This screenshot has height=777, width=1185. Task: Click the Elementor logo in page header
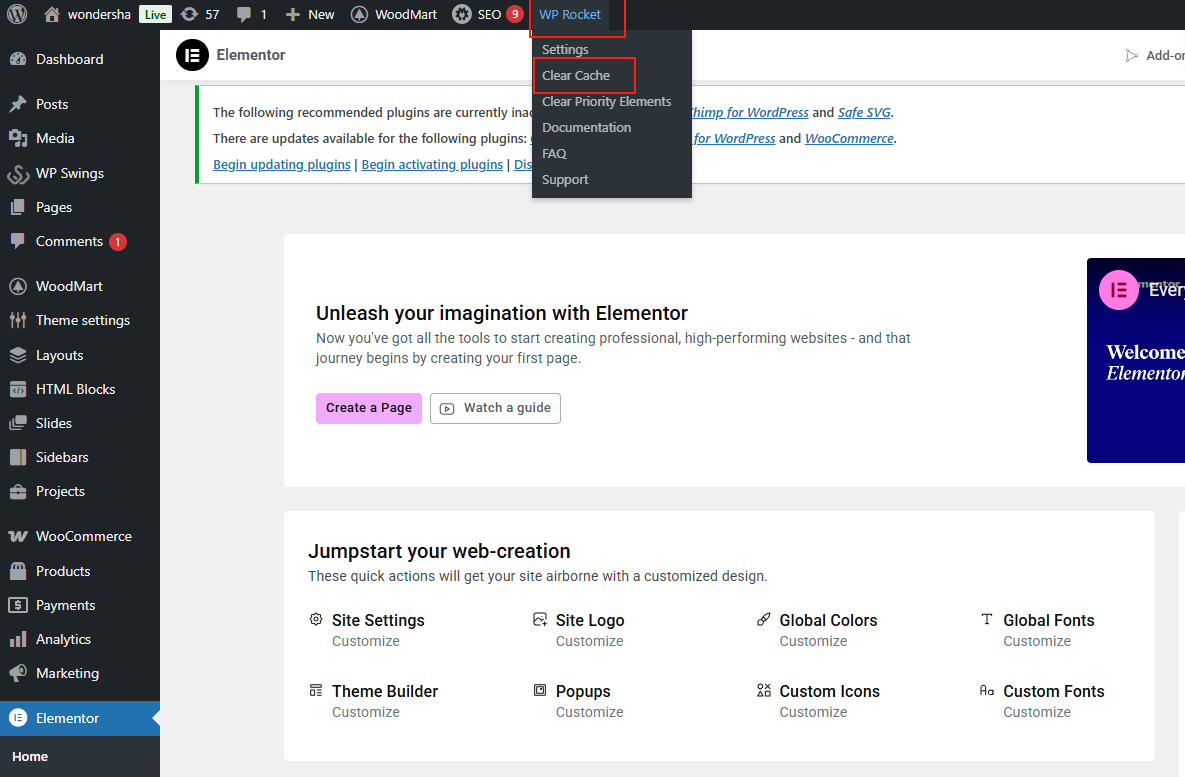[192, 55]
